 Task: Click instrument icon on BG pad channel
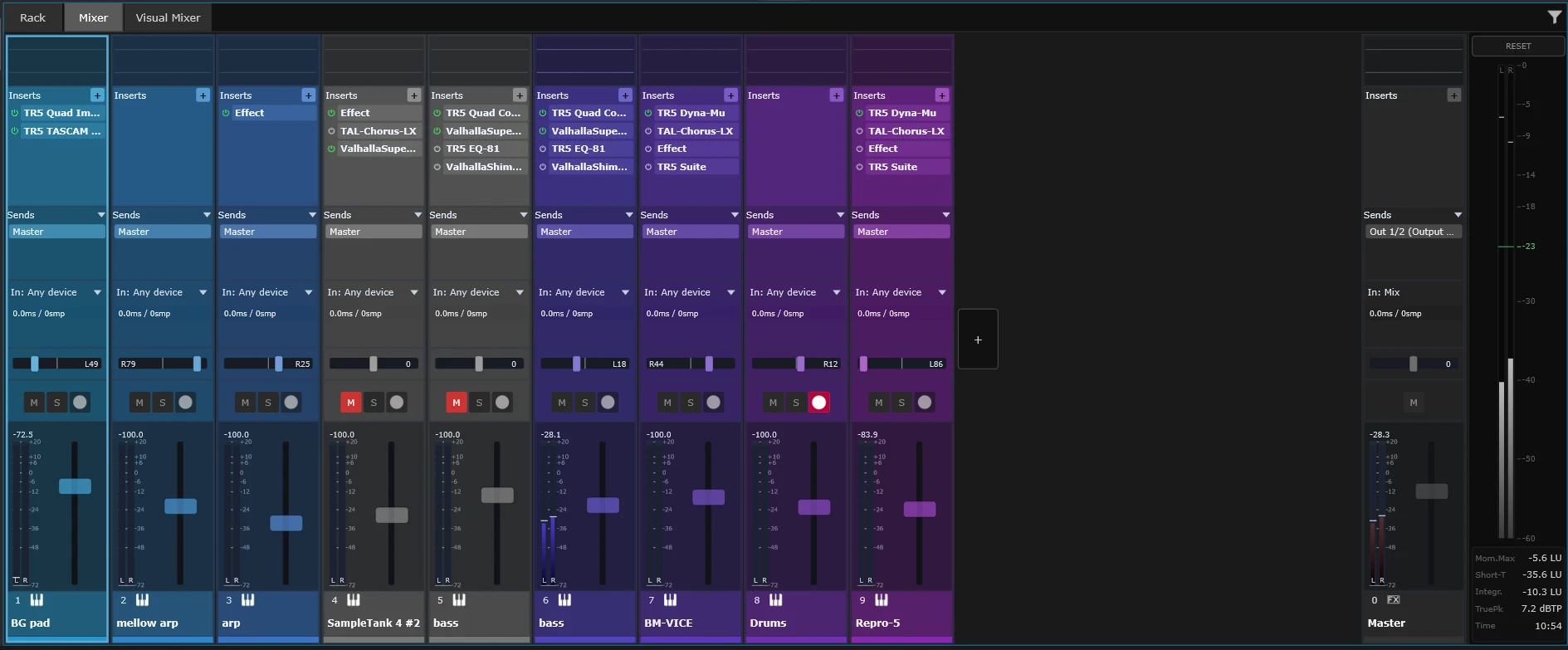tap(37, 599)
